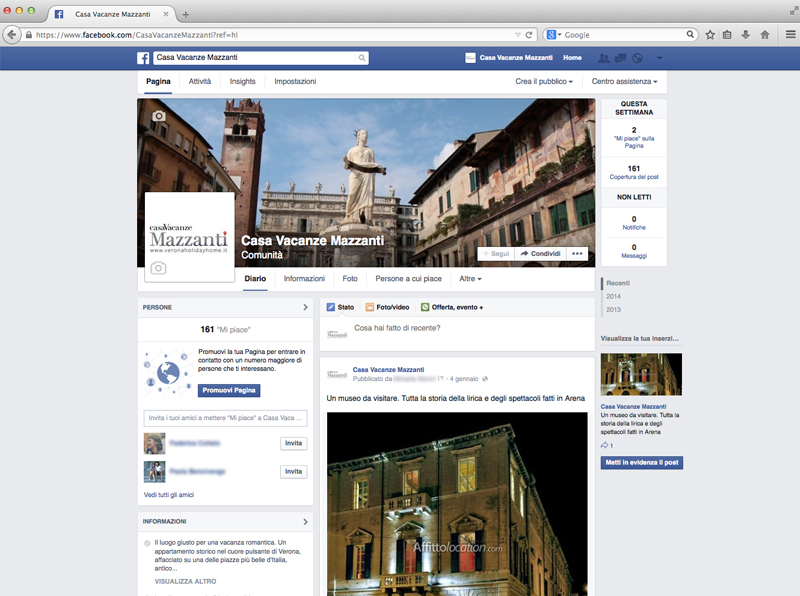Bookmark this page with the star icon
Screen dimensions: 800x596
710,35
